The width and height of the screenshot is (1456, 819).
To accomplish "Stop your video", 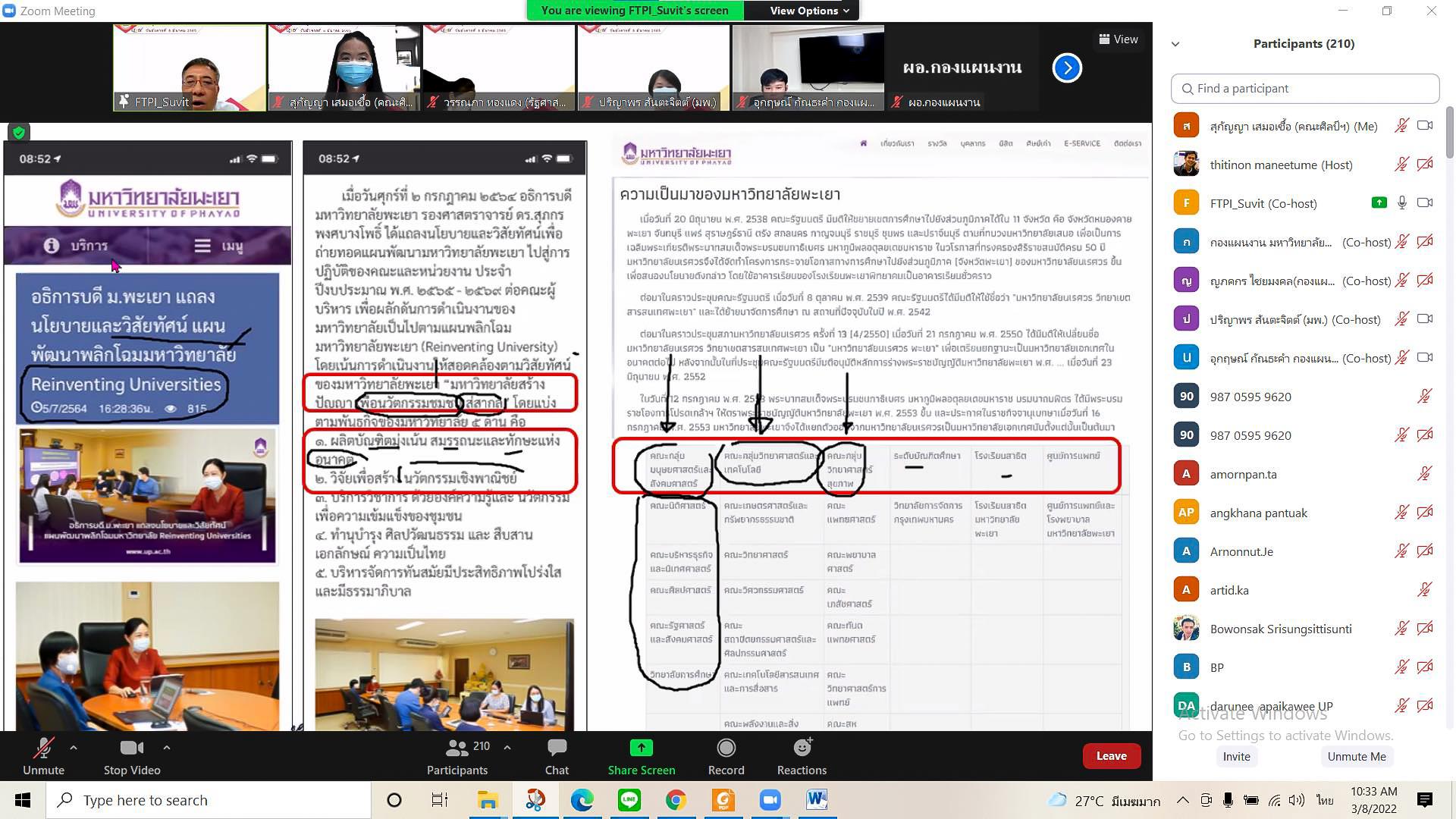I will 130,755.
